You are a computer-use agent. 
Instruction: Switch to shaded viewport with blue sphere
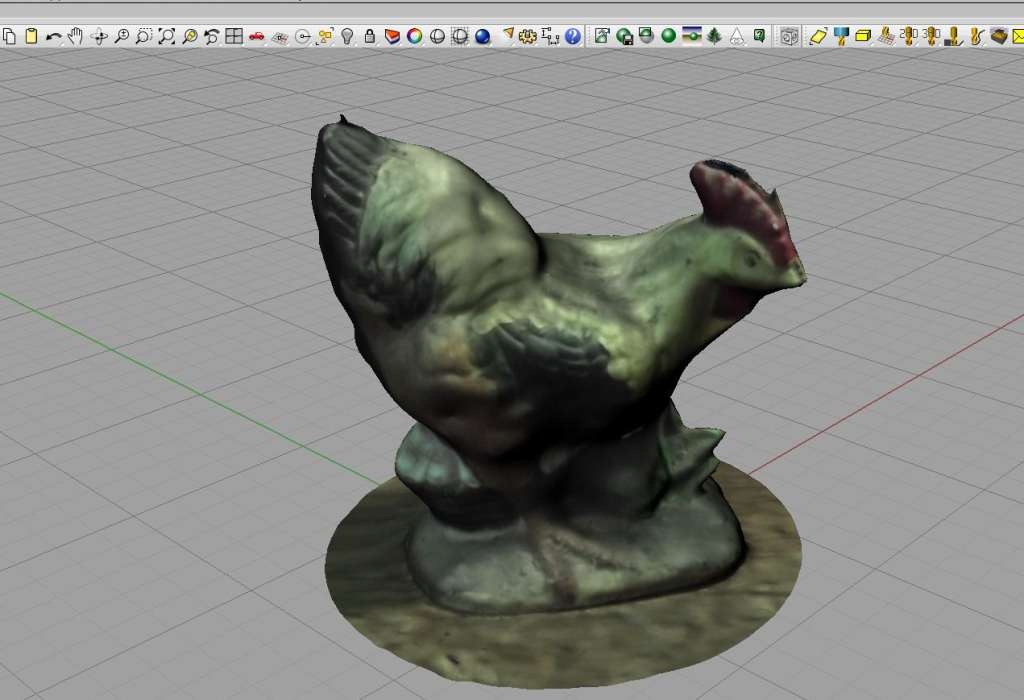483,37
